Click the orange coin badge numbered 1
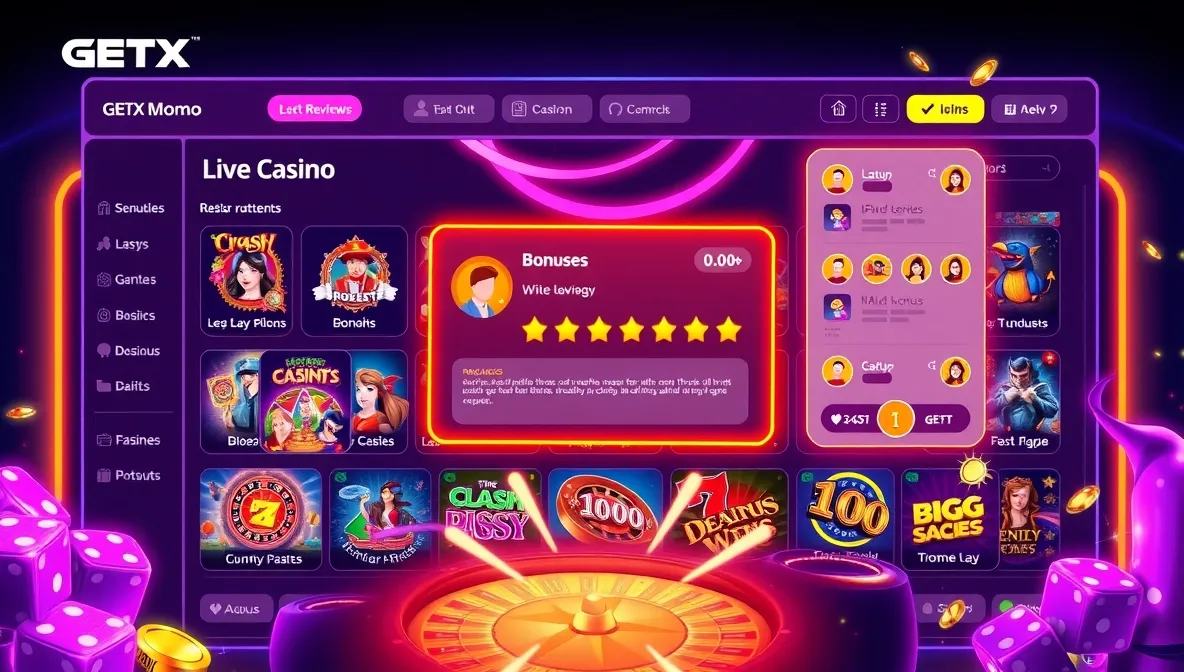 tap(896, 419)
